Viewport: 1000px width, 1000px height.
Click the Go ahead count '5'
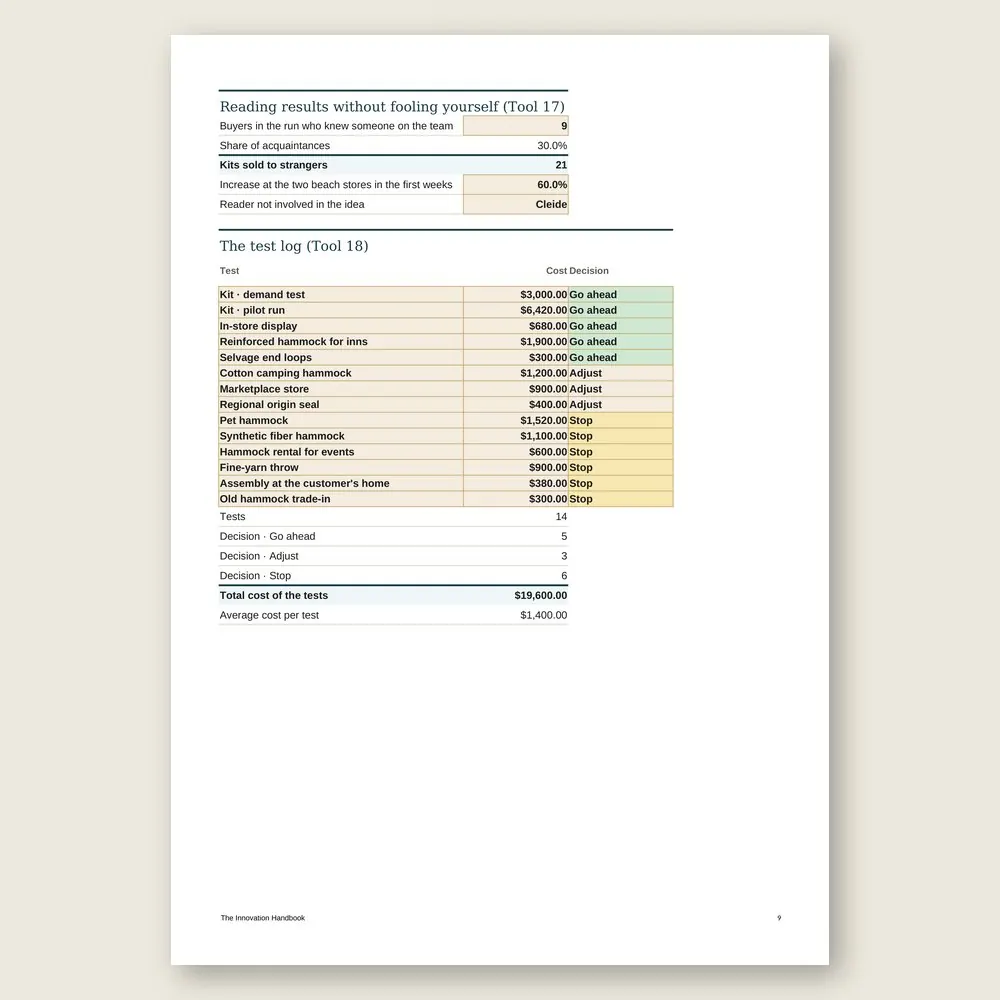(x=564, y=536)
